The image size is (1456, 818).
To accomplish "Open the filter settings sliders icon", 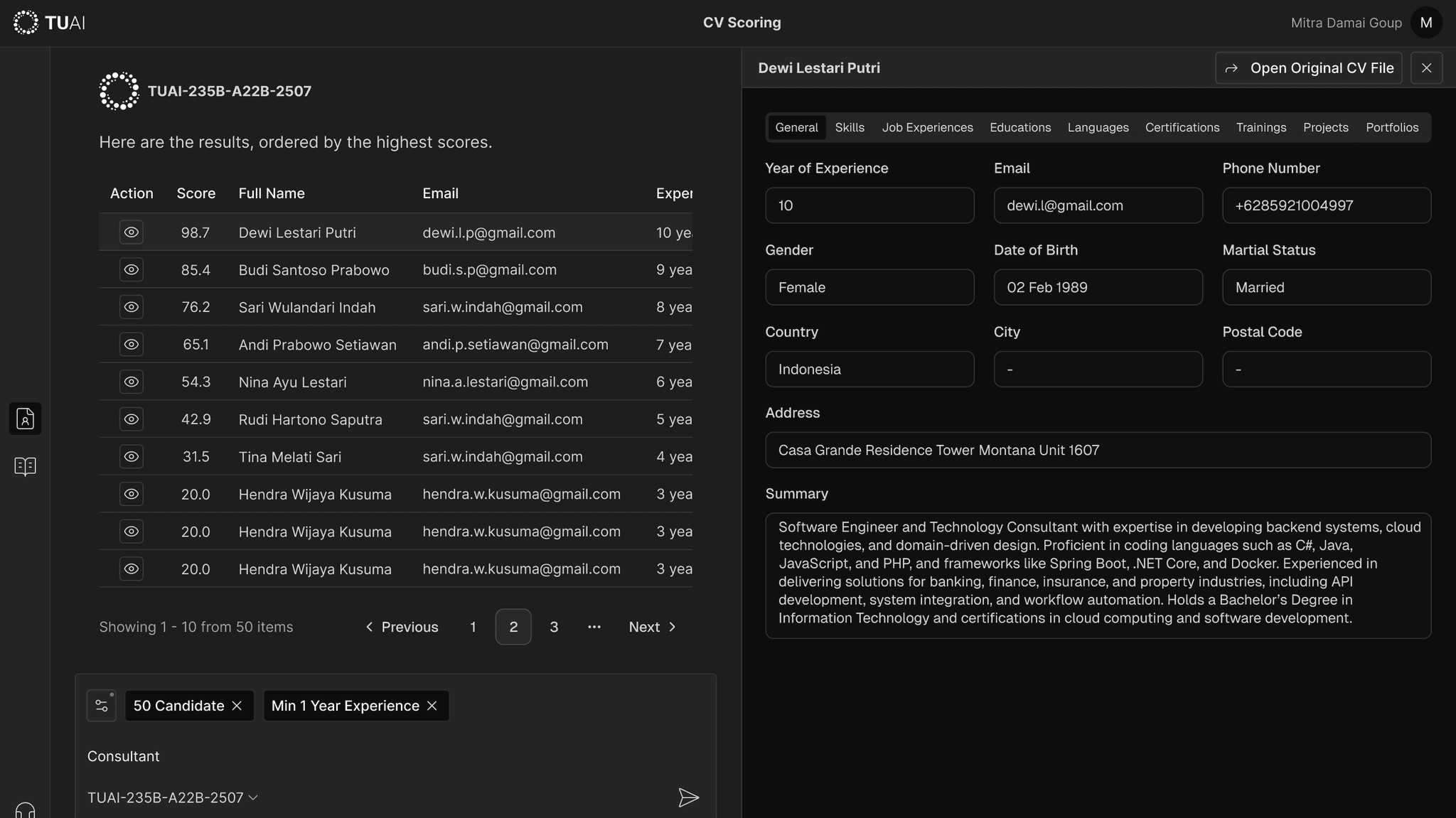I will click(102, 706).
